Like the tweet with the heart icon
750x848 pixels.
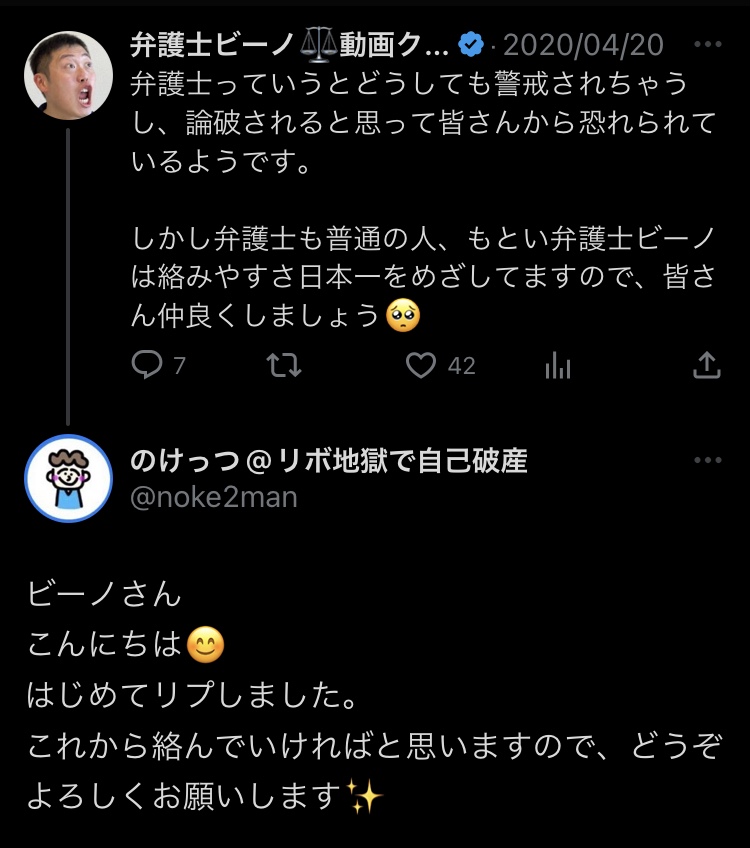tap(421, 366)
